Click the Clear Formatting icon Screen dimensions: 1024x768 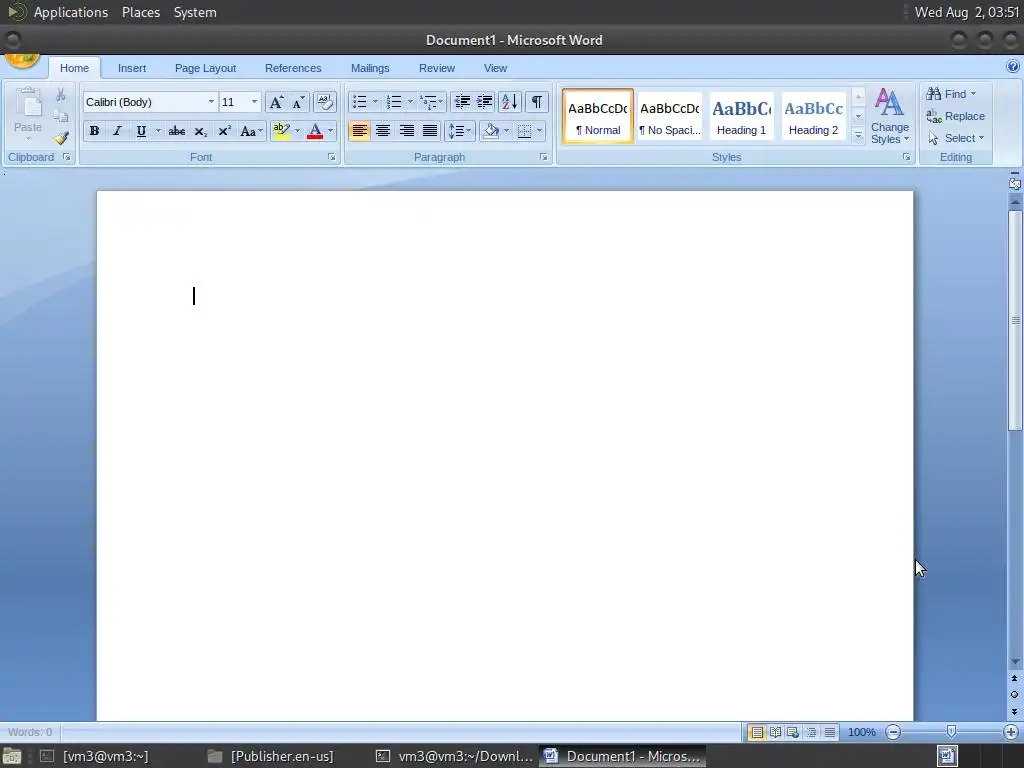(x=325, y=102)
